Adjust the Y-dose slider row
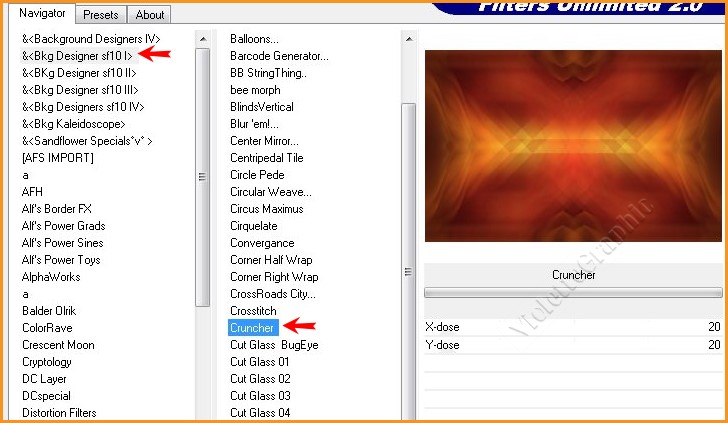The image size is (728, 423). (572, 345)
